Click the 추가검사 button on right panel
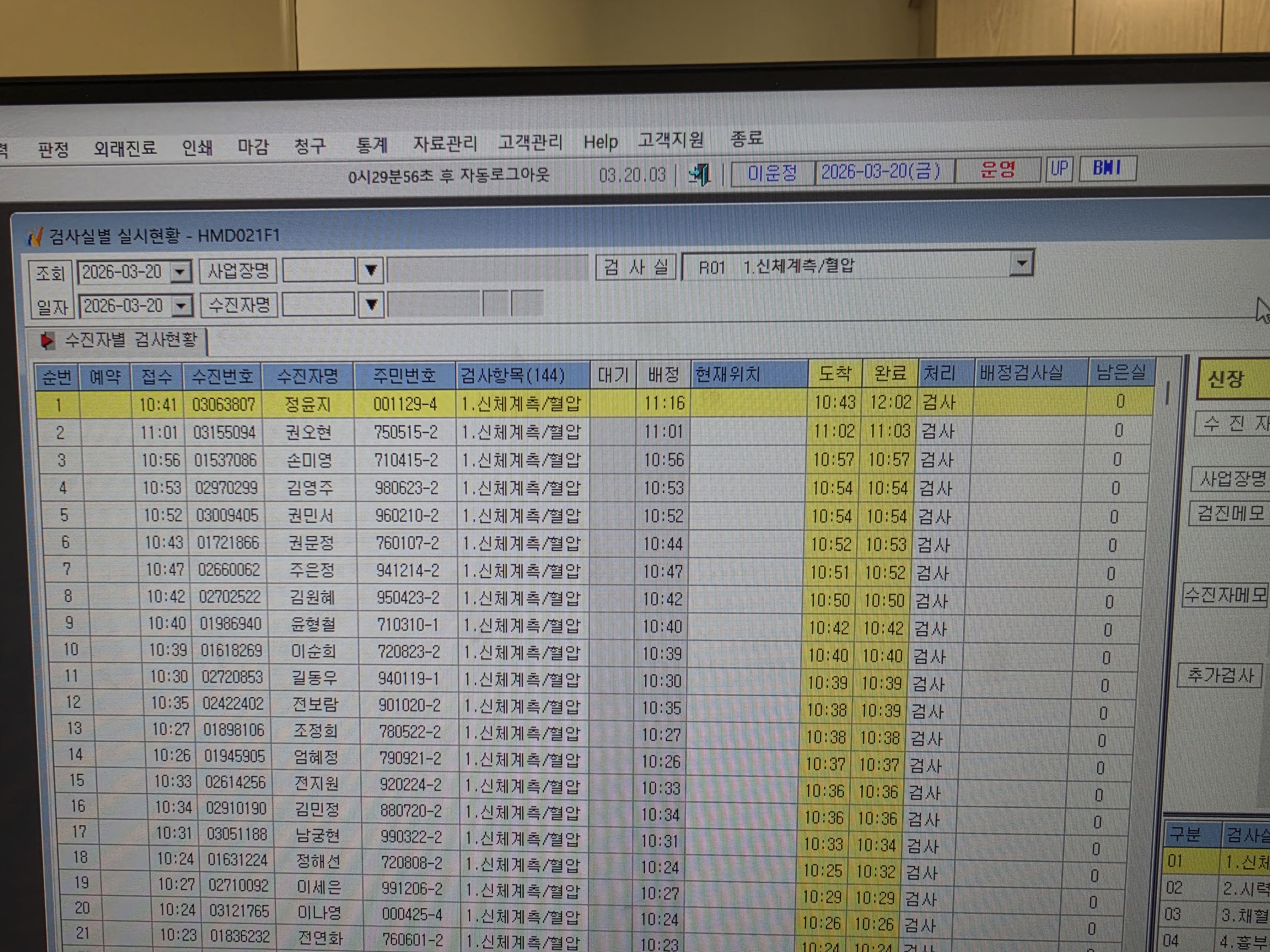 click(x=1220, y=675)
